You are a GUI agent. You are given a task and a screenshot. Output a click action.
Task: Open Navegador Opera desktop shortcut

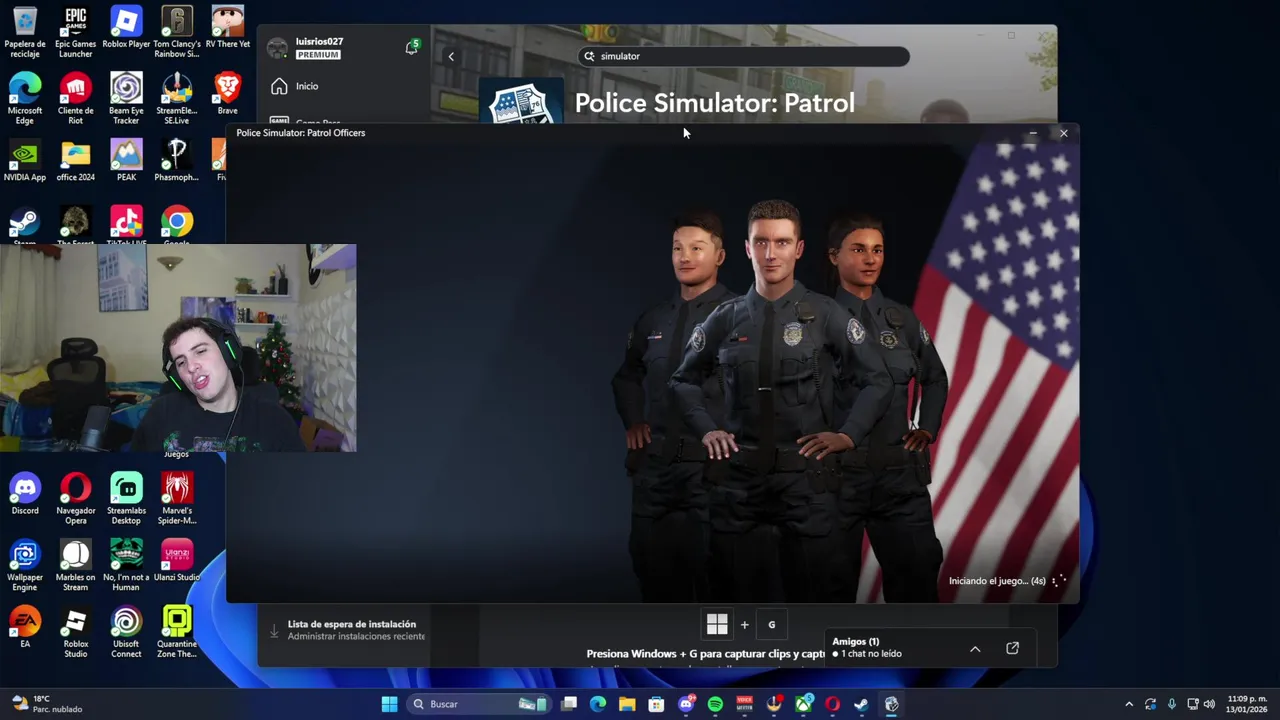(75, 499)
